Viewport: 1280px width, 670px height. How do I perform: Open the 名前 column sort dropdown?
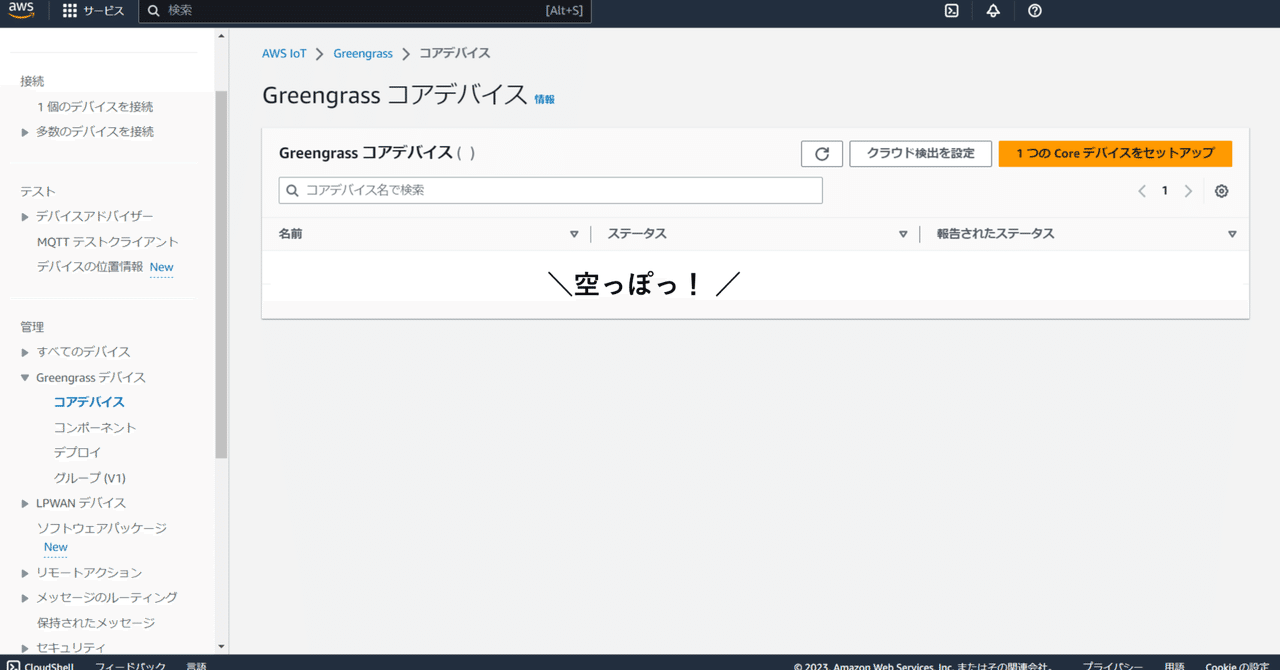(574, 233)
